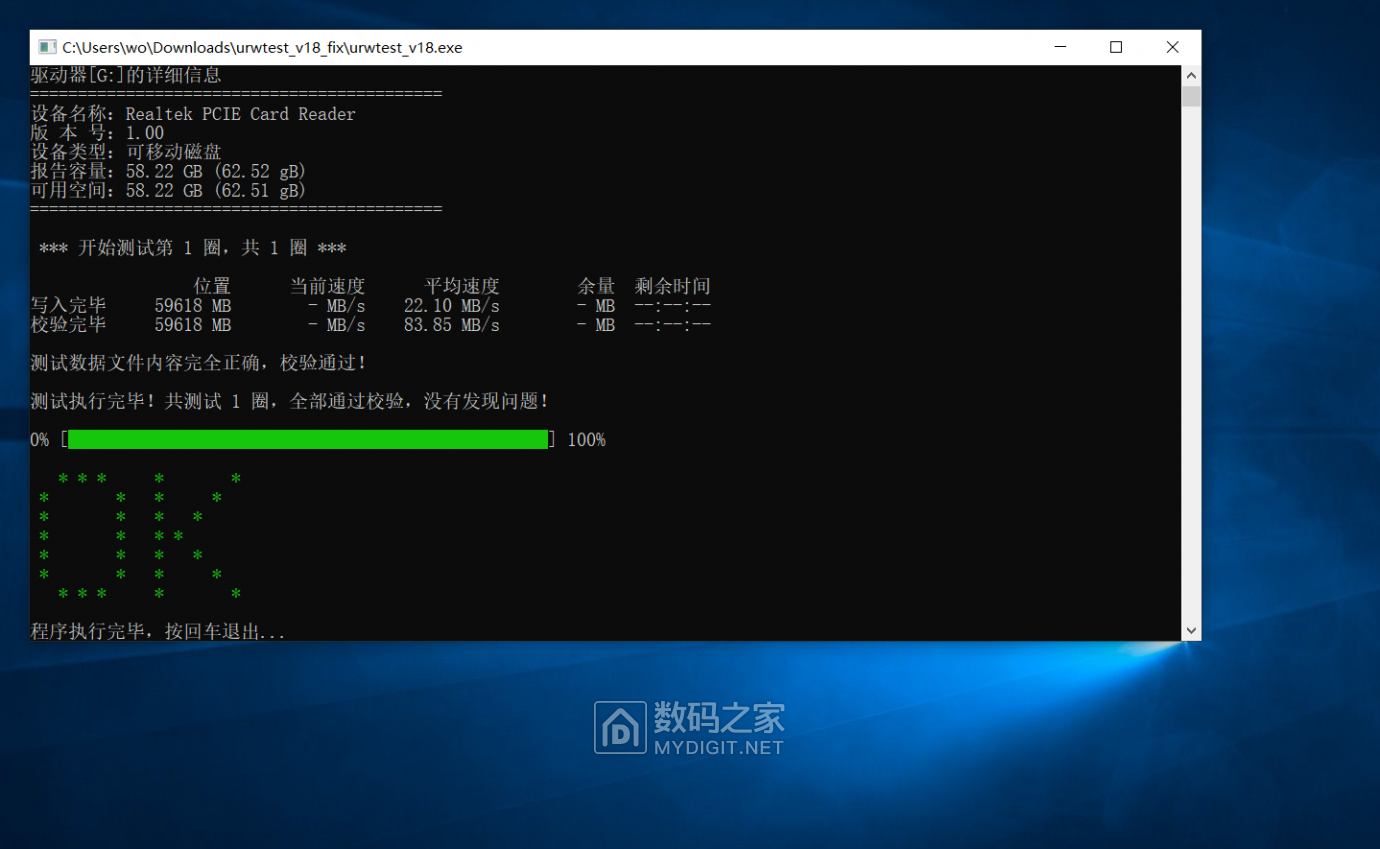Click the "剩余时间" column header
The width and height of the screenshot is (1380, 849).
coord(672,286)
